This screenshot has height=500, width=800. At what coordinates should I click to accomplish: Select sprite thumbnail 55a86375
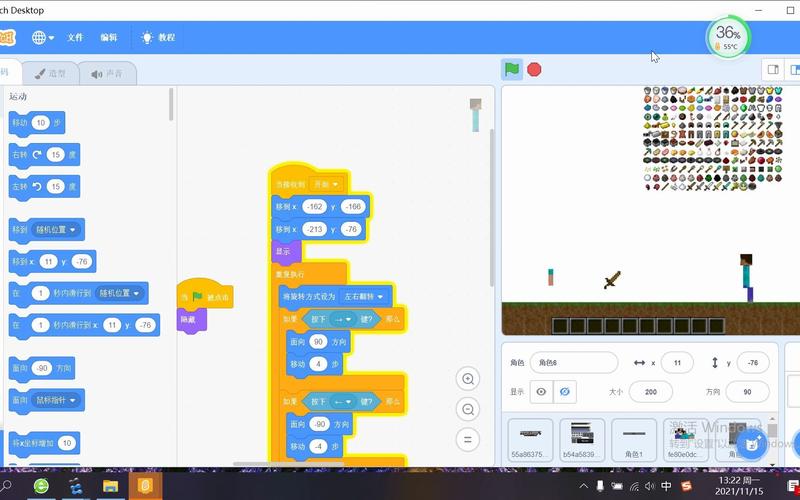530,440
